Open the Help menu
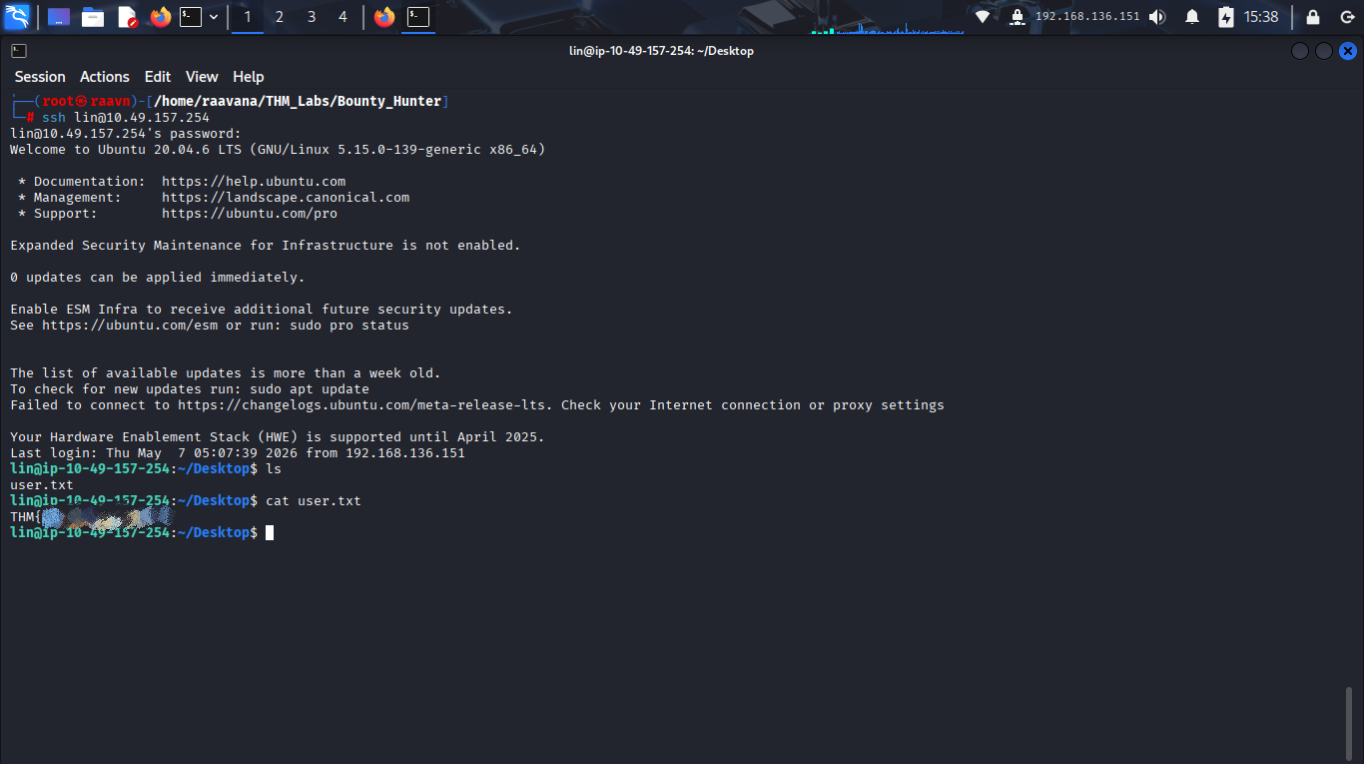The image size is (1364, 764). coord(248,77)
